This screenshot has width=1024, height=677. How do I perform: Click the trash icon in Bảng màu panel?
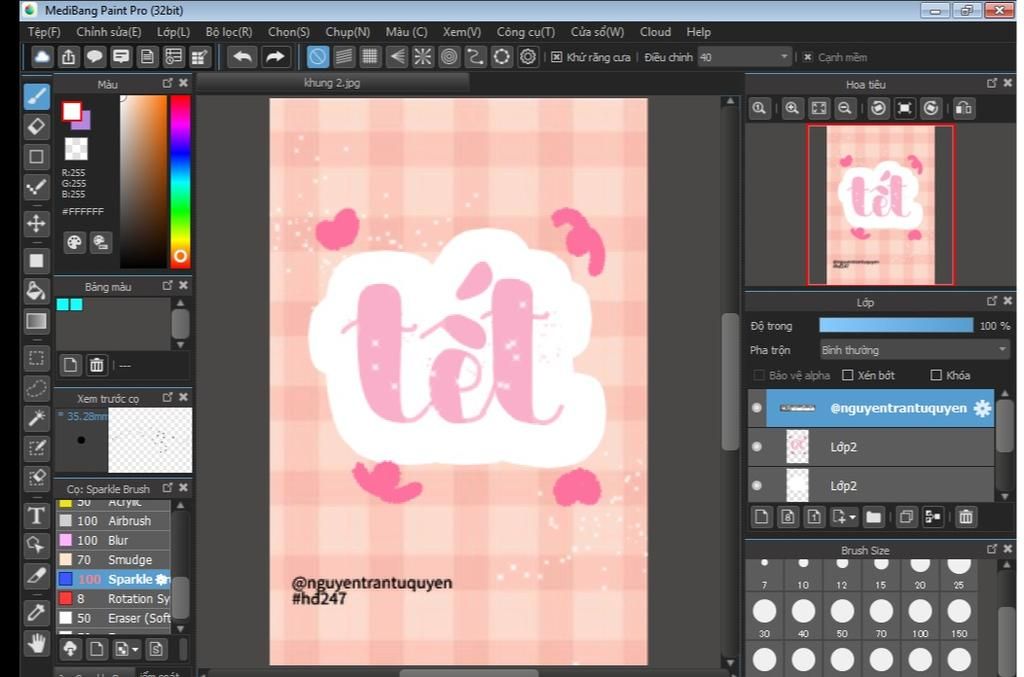tap(97, 365)
